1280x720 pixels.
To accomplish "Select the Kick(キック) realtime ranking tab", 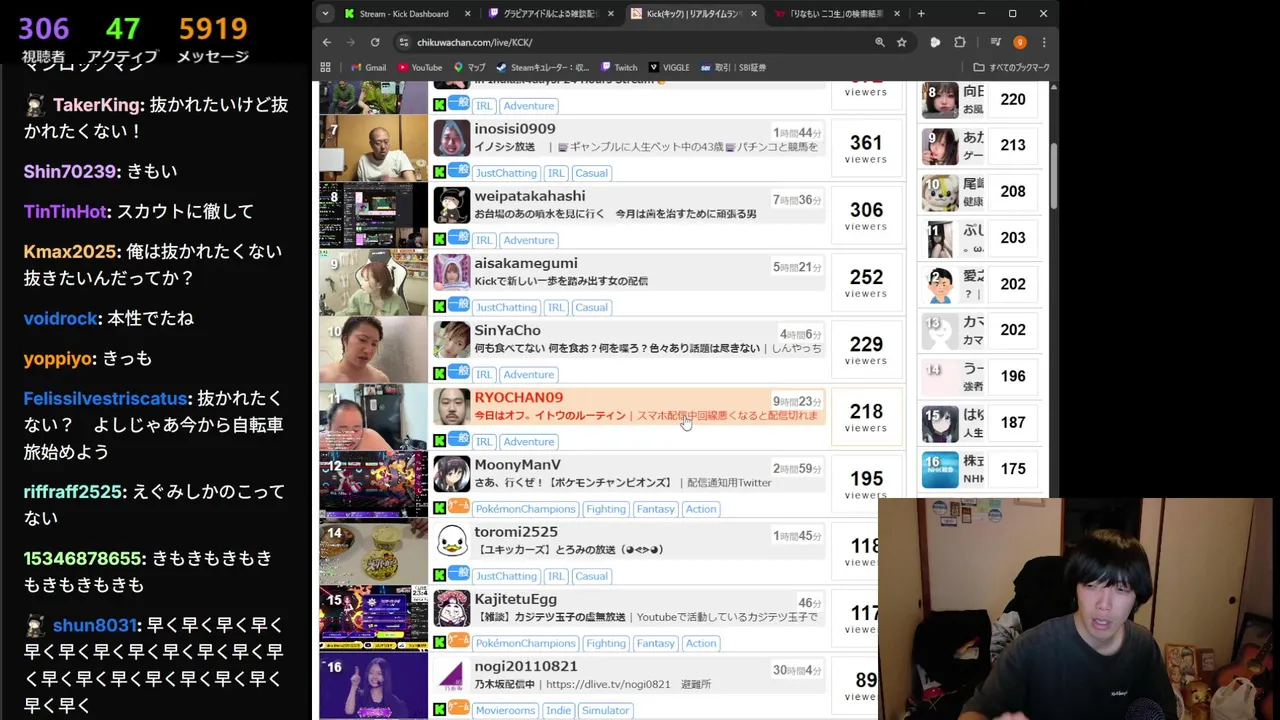I will (x=695, y=14).
